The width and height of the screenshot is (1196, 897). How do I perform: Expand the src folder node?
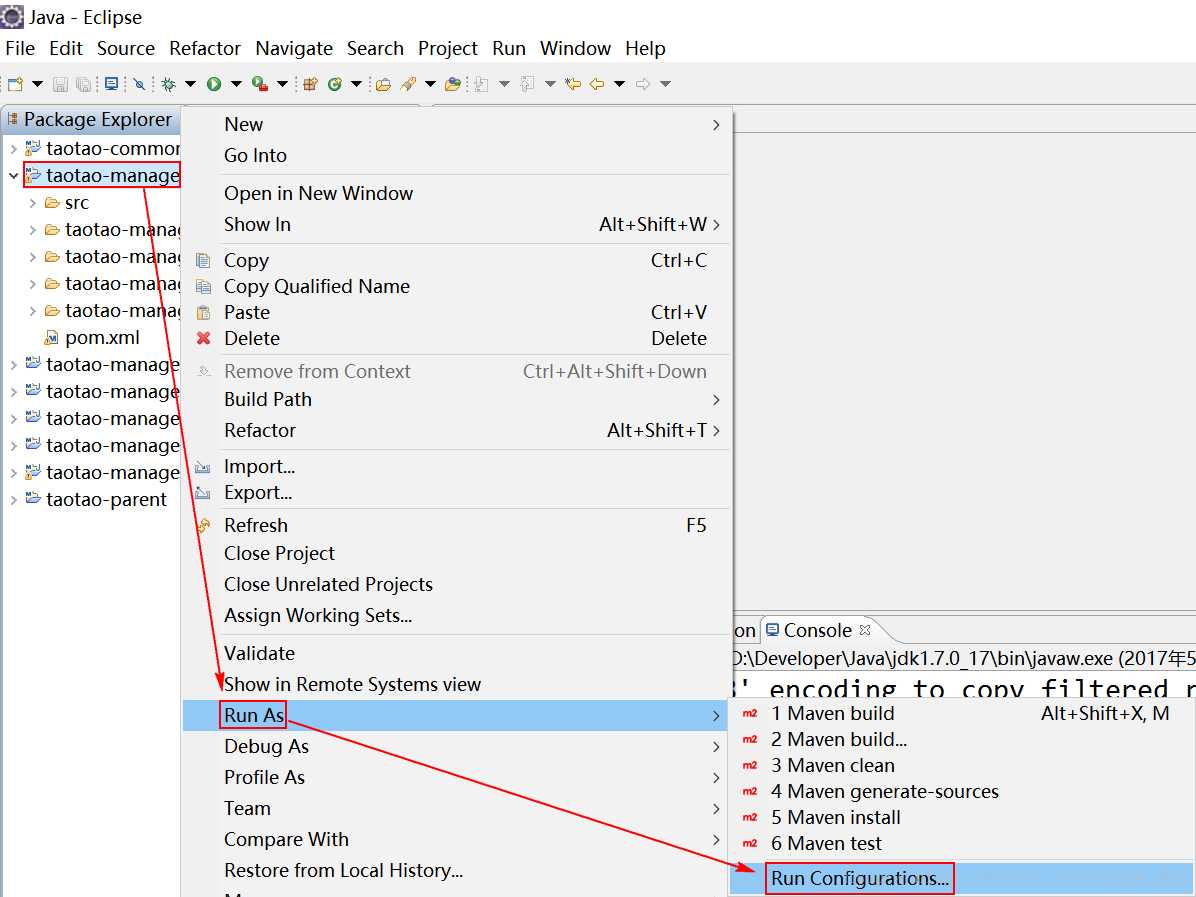coord(32,203)
